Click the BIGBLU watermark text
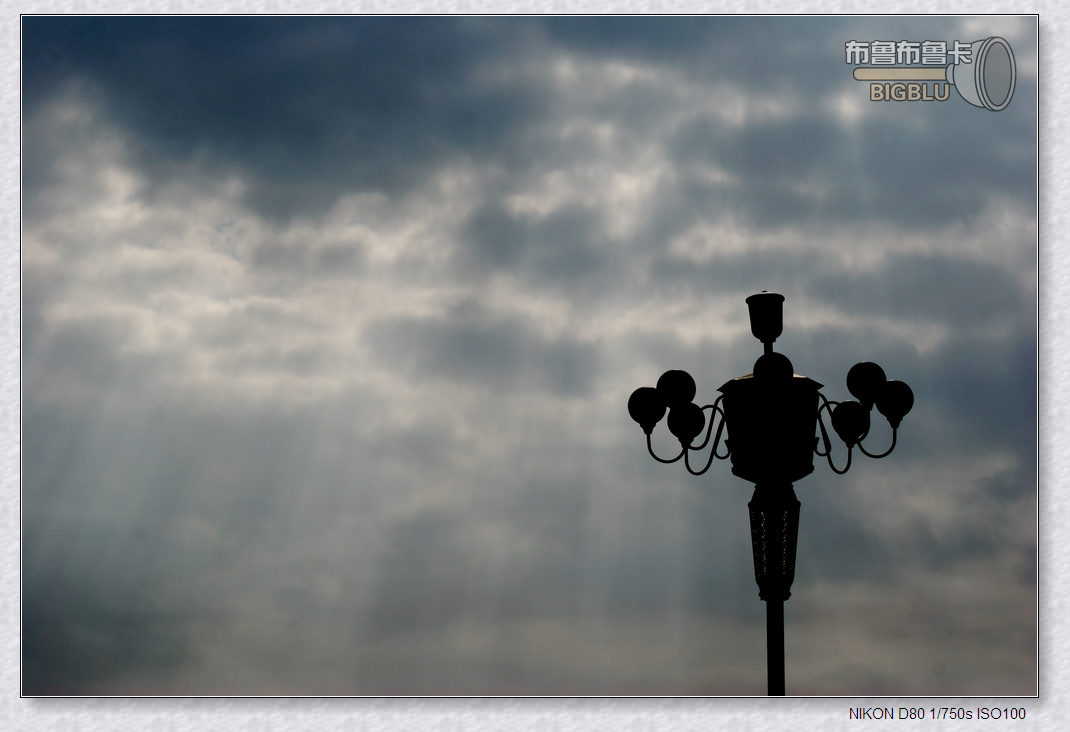Viewport: 1070px width, 732px height. pyautogui.click(x=908, y=93)
